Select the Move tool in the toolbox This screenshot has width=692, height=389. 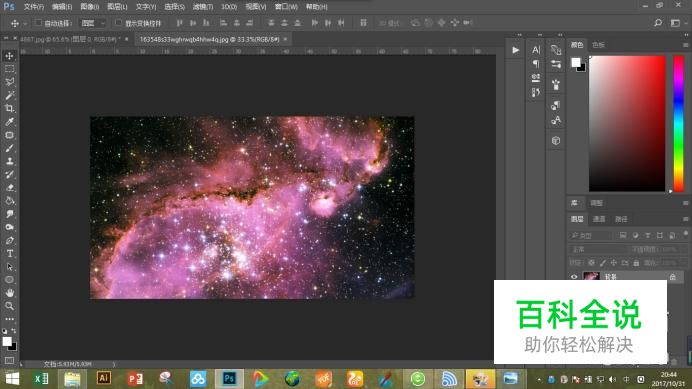[9, 56]
